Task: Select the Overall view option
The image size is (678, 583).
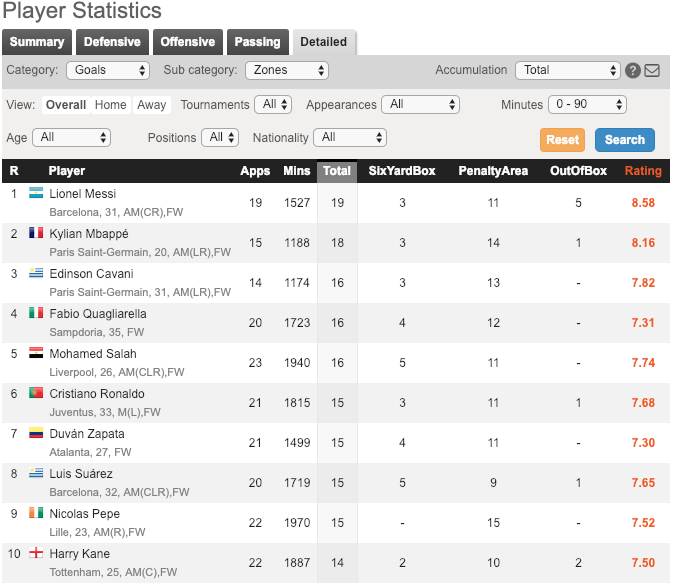Action: point(66,105)
